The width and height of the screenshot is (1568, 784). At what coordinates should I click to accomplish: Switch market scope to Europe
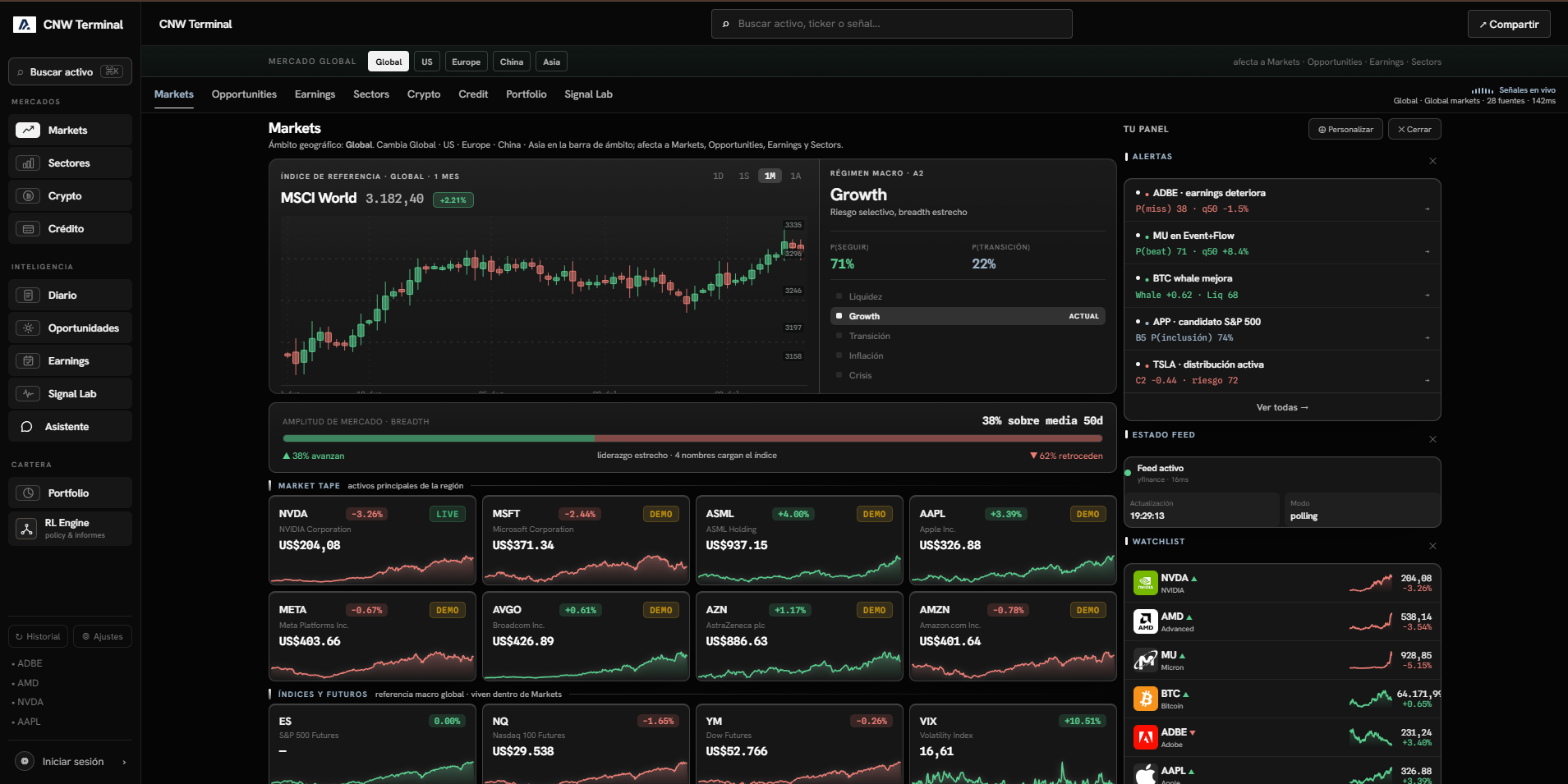tap(466, 62)
